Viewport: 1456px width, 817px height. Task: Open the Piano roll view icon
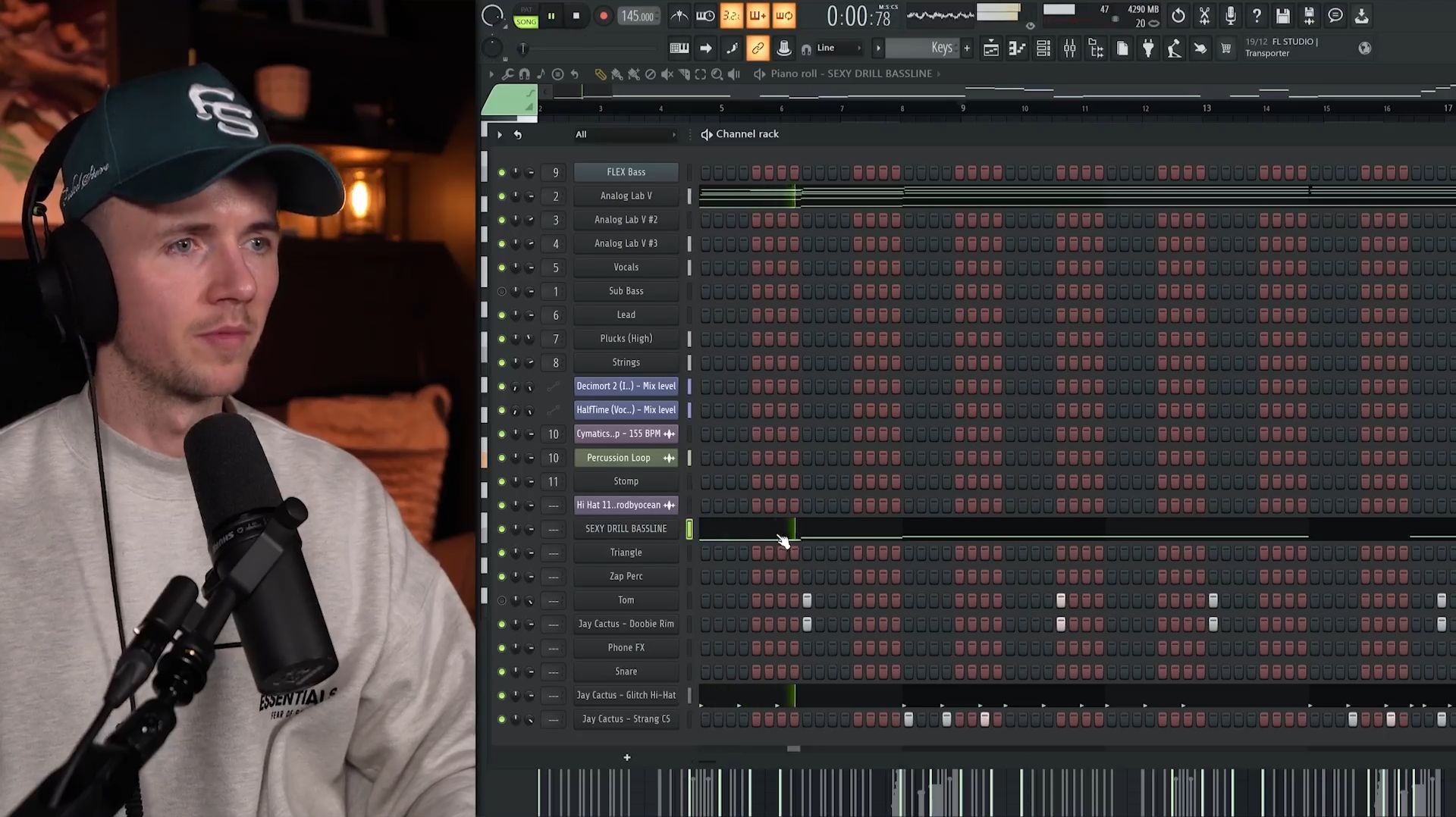pos(1017,49)
